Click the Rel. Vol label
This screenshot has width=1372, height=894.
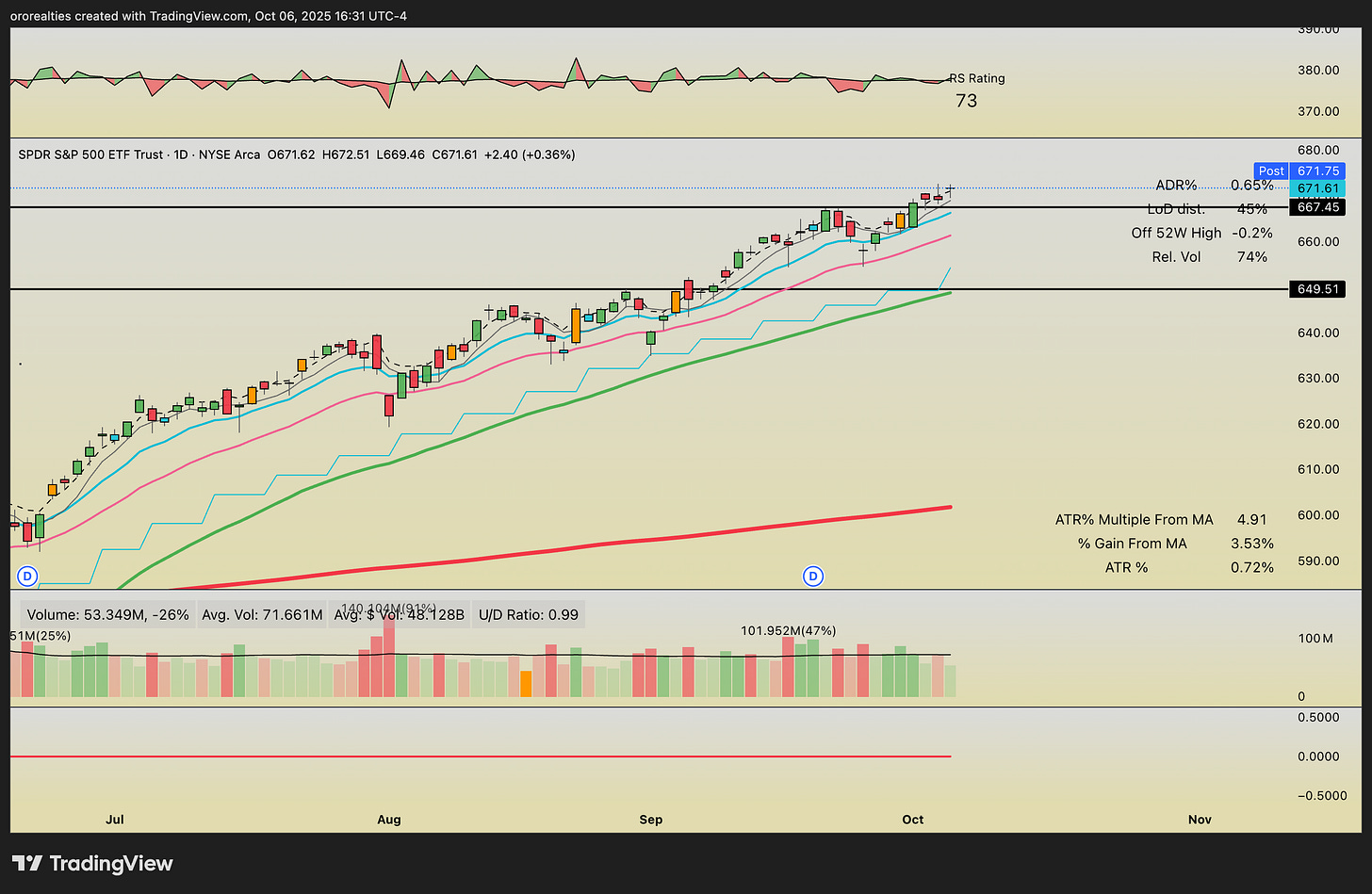pyautogui.click(x=1176, y=257)
